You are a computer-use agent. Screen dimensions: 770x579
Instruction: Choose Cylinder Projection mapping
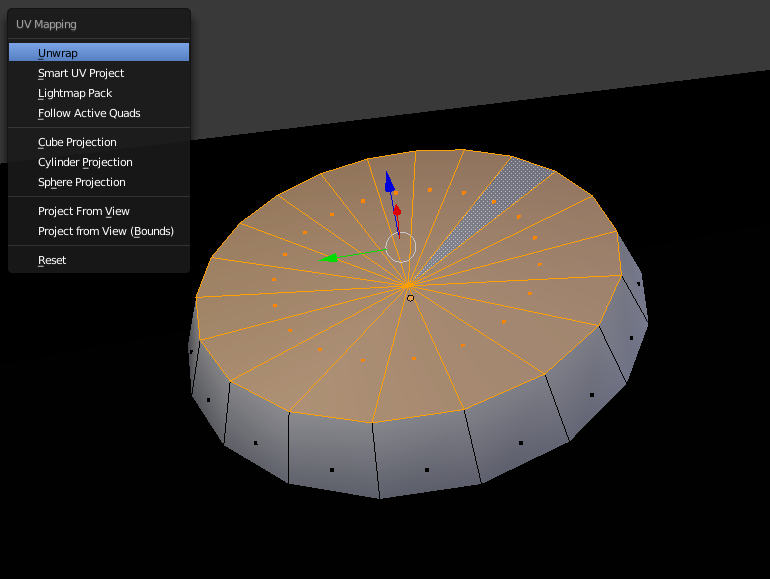(x=85, y=162)
